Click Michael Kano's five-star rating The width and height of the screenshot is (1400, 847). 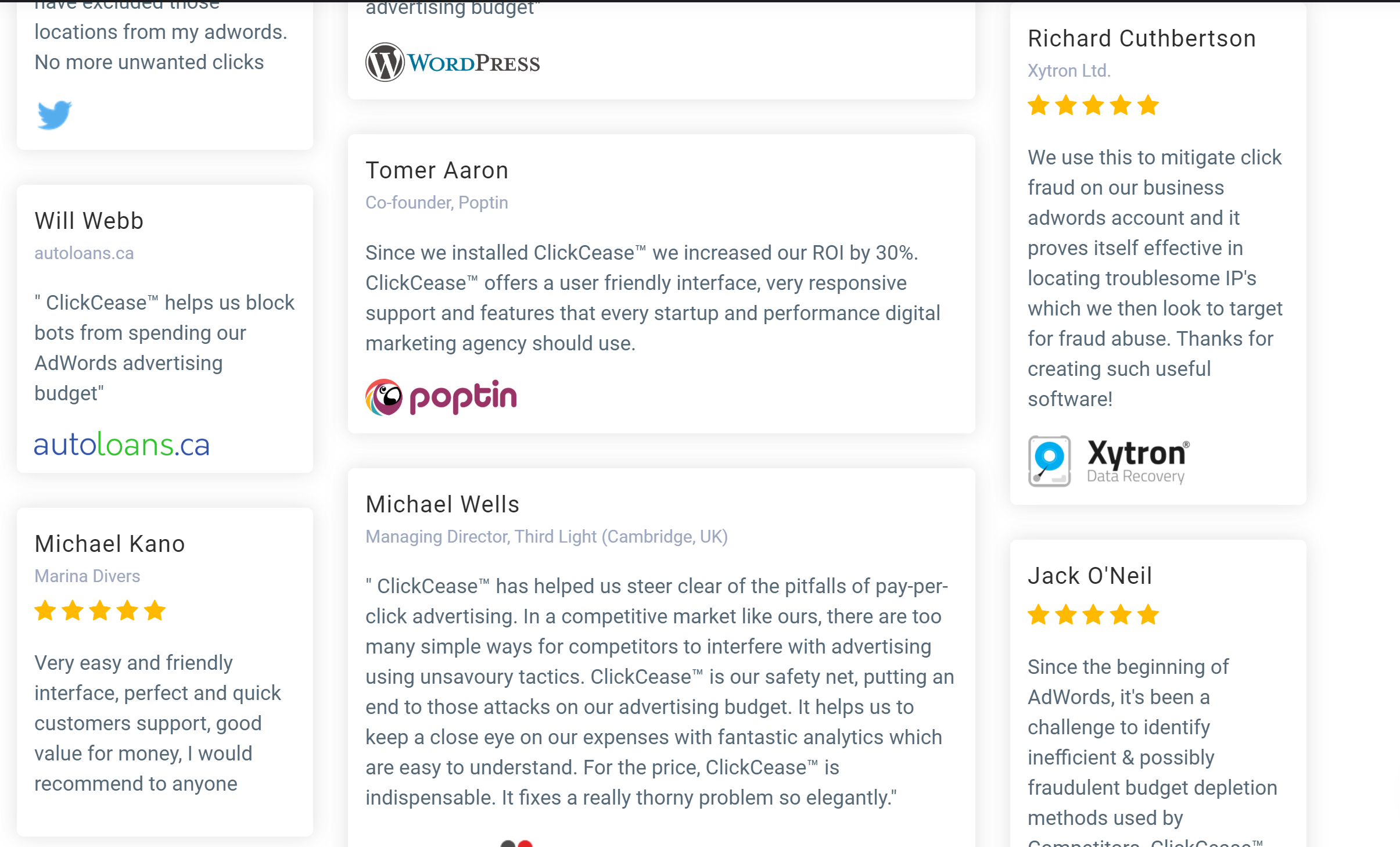point(100,611)
